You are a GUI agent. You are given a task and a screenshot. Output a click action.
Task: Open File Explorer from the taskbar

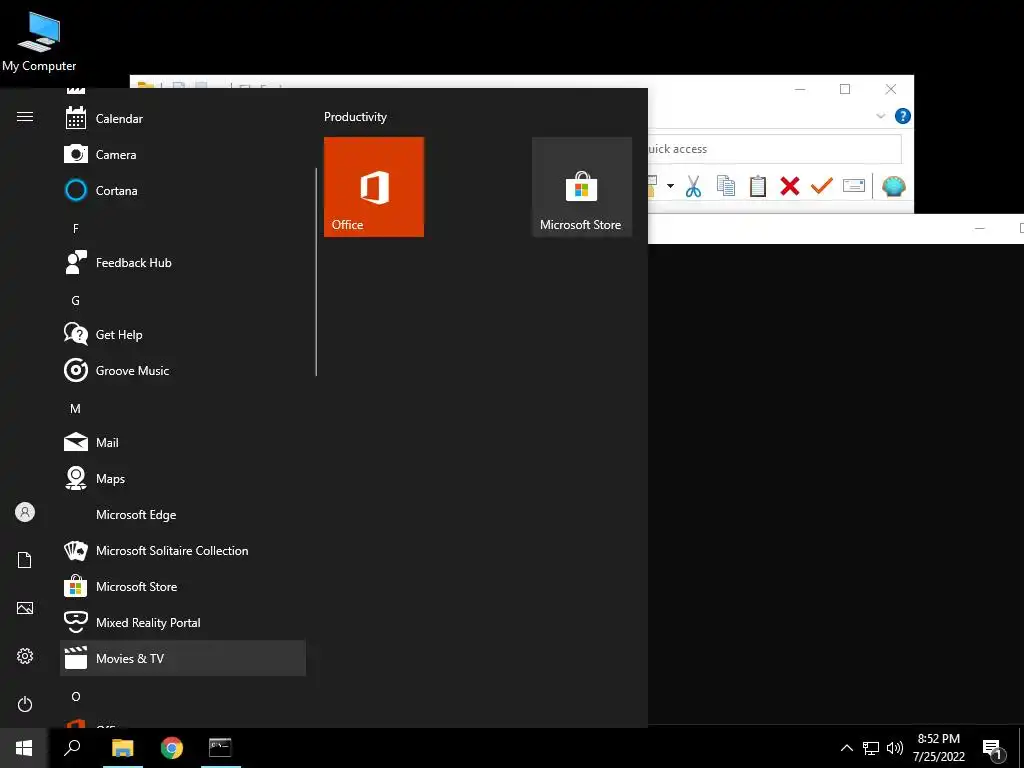[x=122, y=748]
